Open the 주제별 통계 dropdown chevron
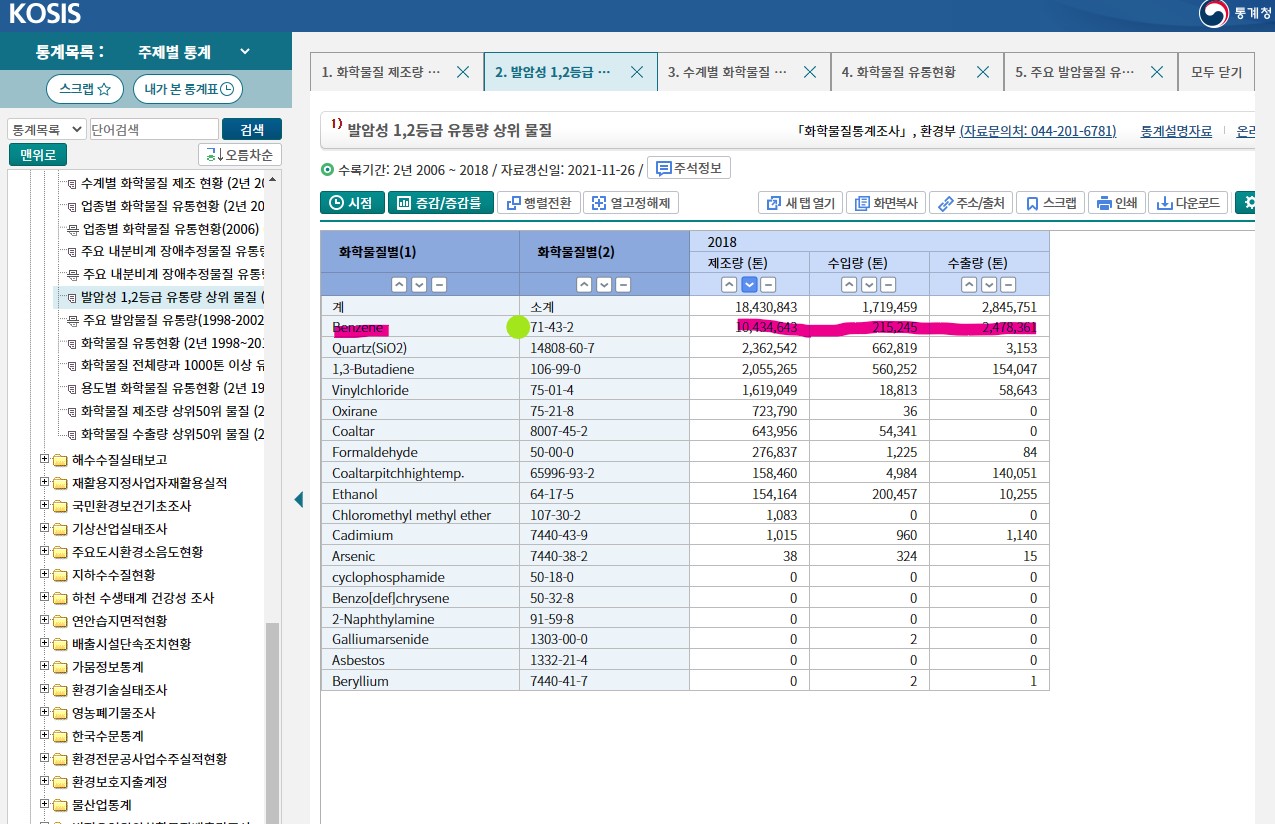This screenshot has width=1275, height=824. [245, 52]
